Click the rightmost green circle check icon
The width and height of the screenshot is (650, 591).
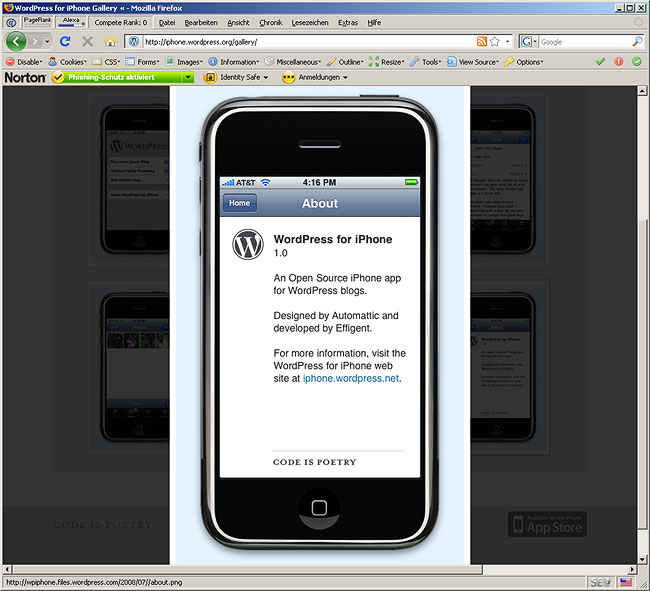click(637, 62)
